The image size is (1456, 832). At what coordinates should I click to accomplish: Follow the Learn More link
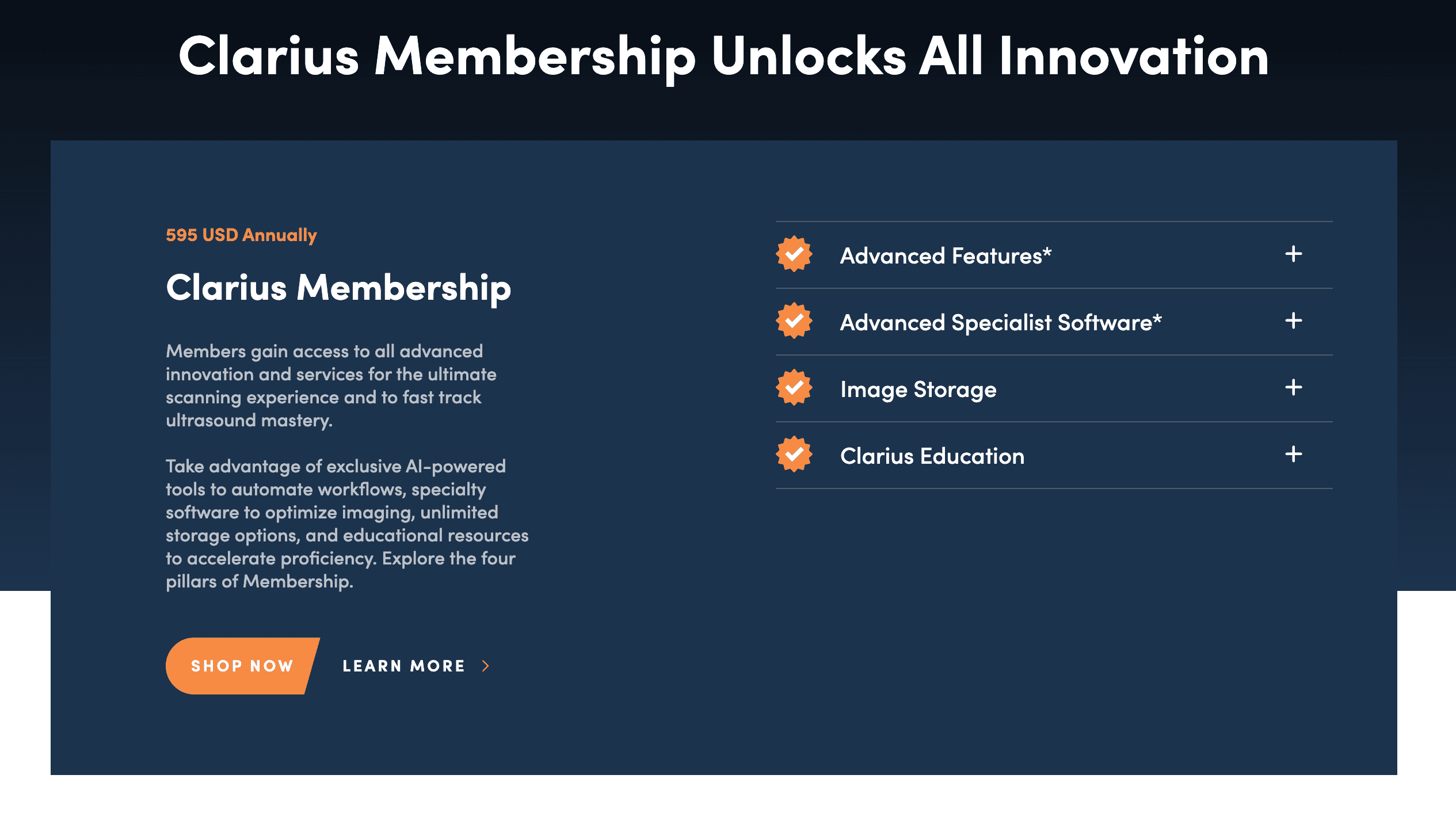pos(403,666)
